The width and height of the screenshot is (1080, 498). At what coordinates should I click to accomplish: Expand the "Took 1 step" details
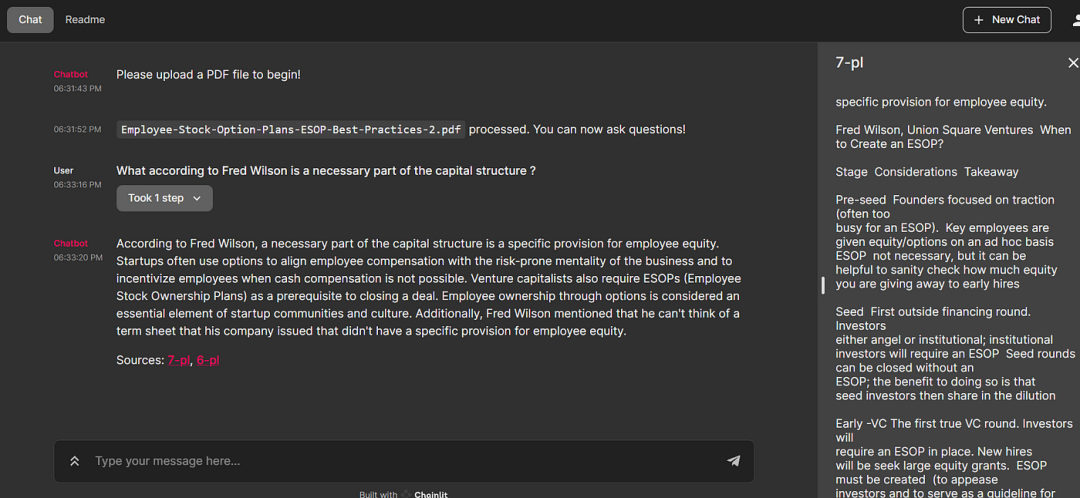[x=164, y=198]
